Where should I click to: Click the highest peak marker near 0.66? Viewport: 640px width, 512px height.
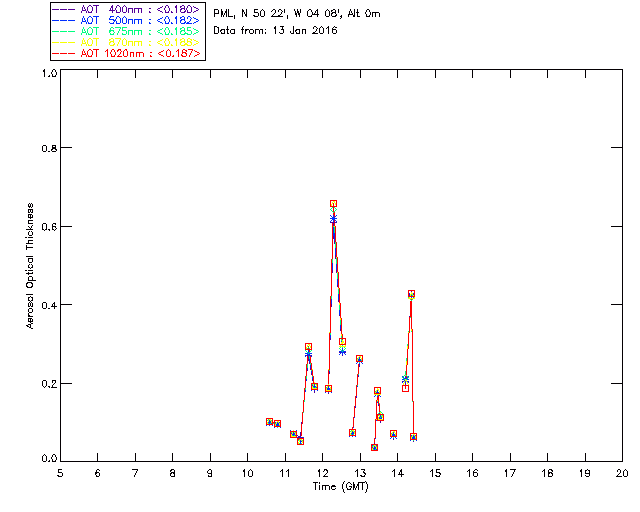point(333,204)
